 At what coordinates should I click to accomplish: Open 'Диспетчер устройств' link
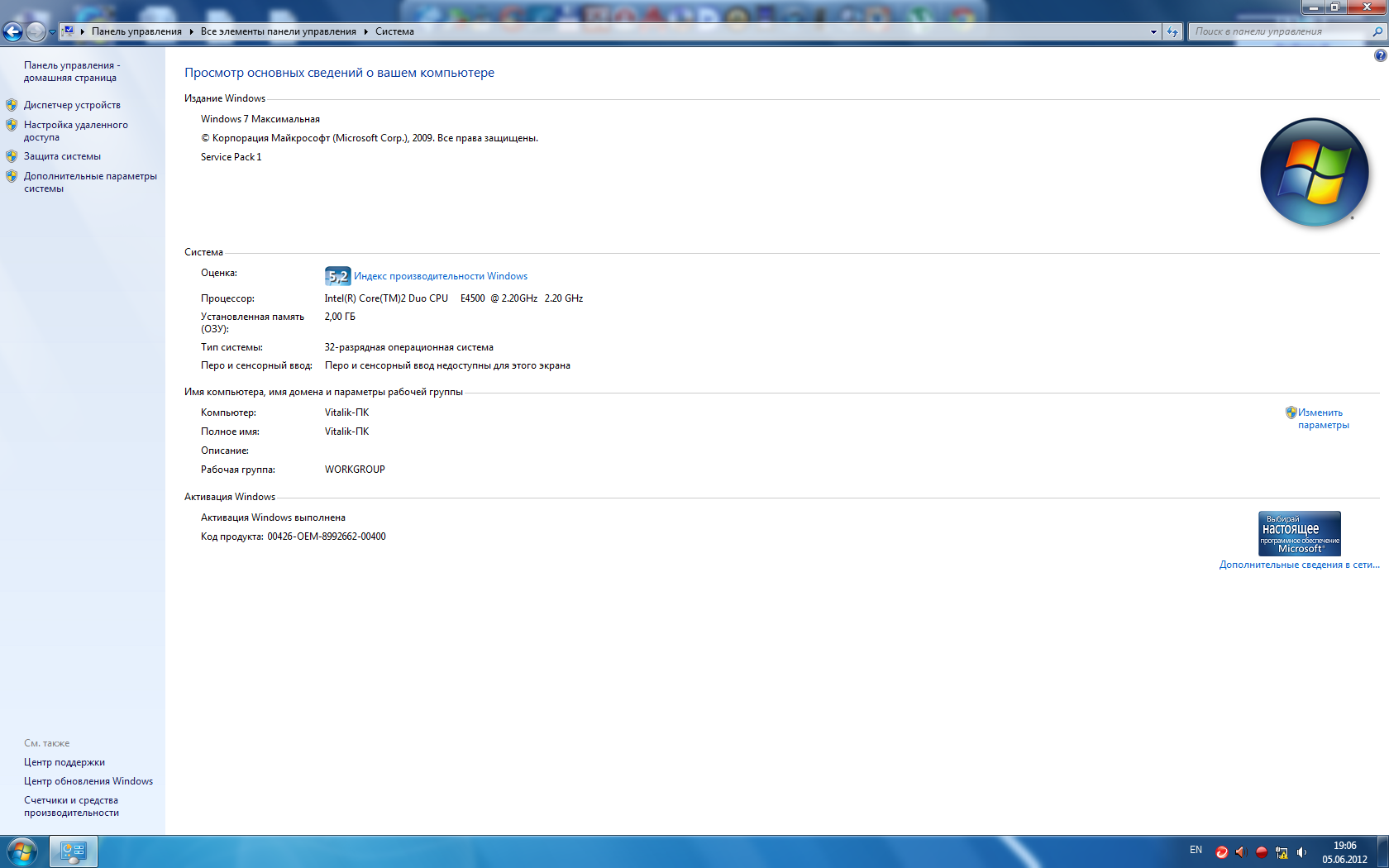pos(72,105)
